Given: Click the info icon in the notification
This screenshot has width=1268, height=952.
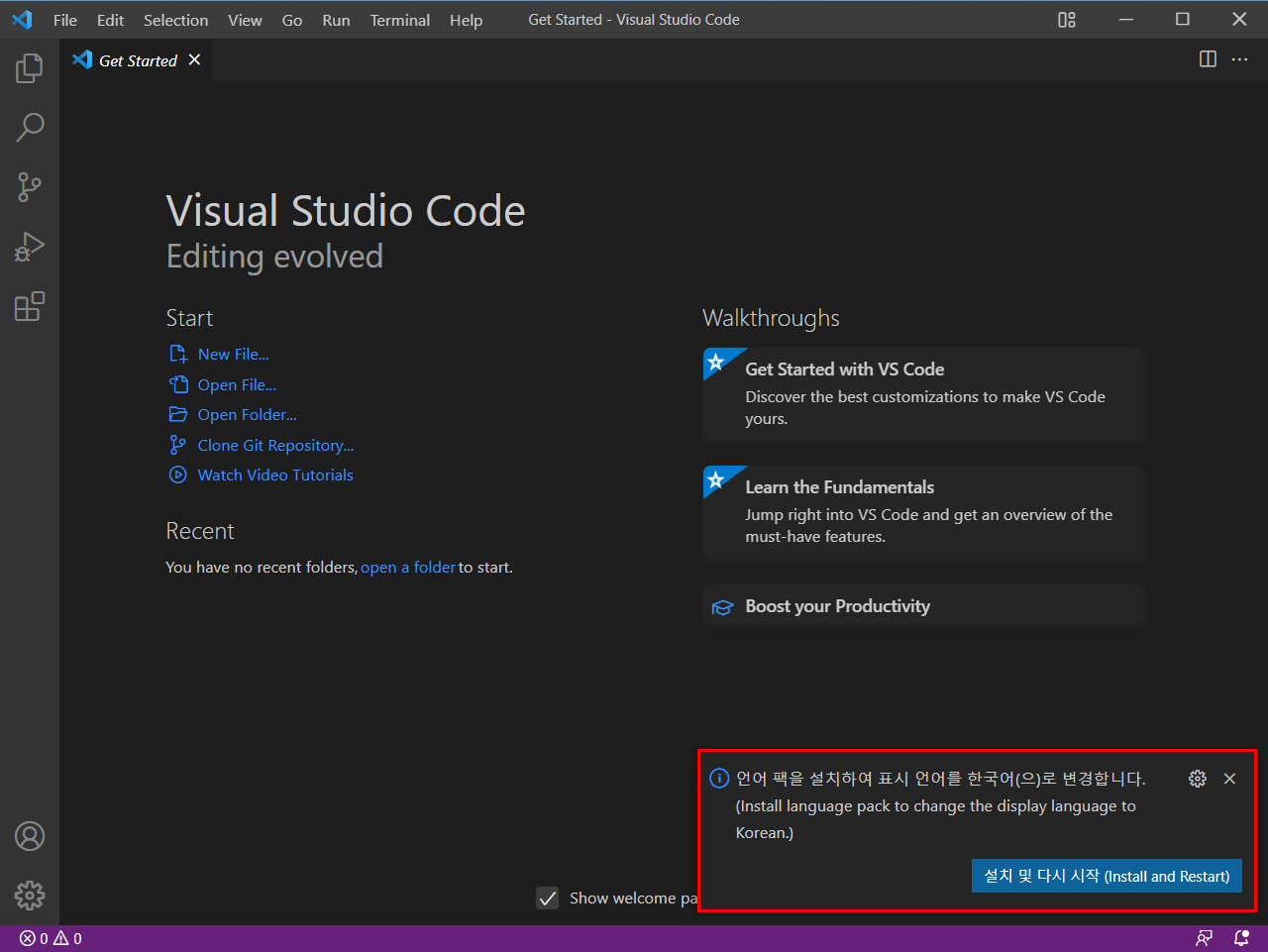Looking at the screenshot, I should click(719, 779).
